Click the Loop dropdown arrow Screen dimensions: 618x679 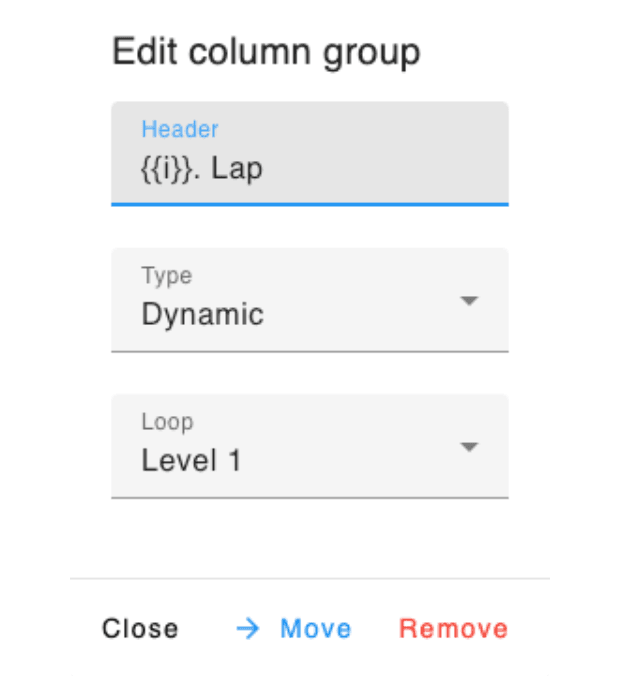469,446
